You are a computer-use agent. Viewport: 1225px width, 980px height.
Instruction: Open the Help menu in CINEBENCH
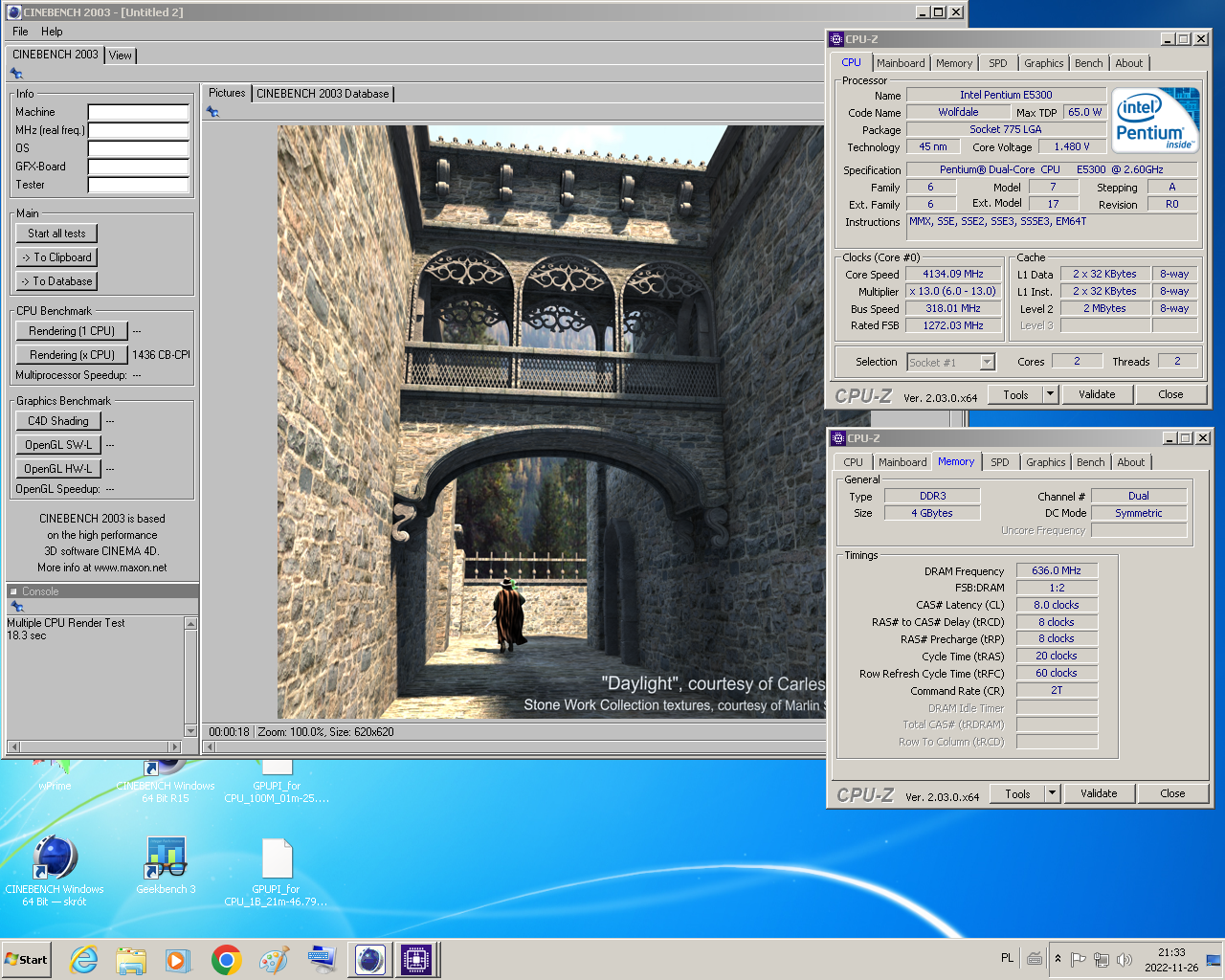click(x=52, y=32)
